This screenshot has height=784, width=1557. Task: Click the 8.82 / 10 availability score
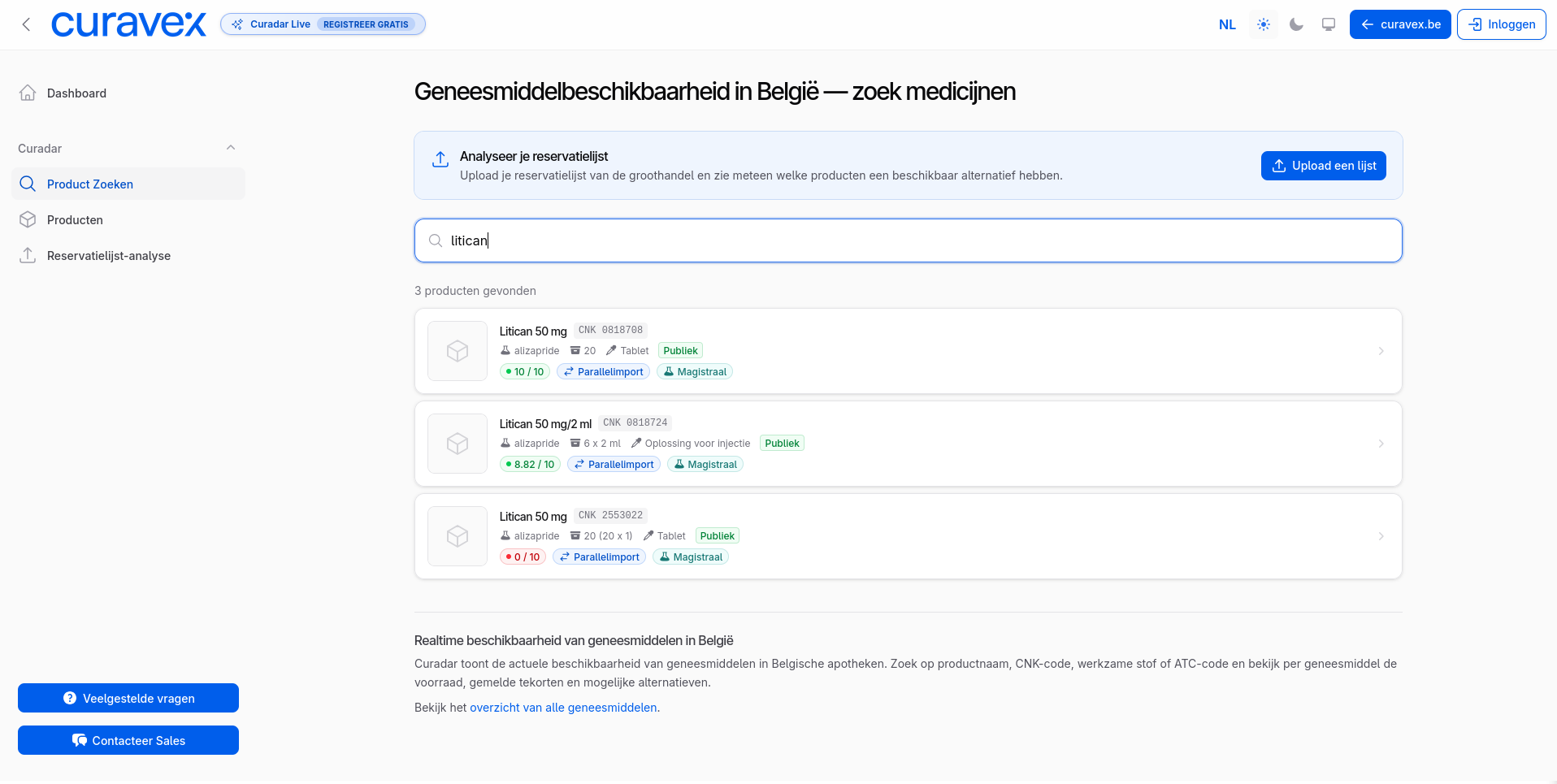(530, 465)
